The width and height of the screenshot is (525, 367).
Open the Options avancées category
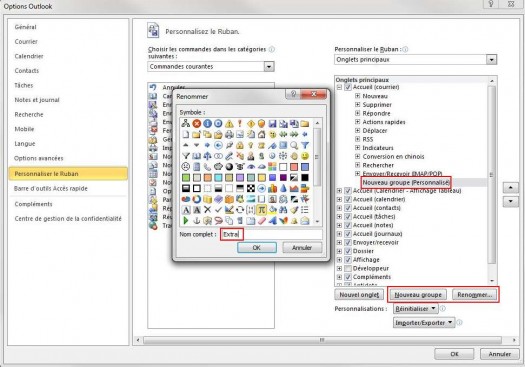pos(39,158)
